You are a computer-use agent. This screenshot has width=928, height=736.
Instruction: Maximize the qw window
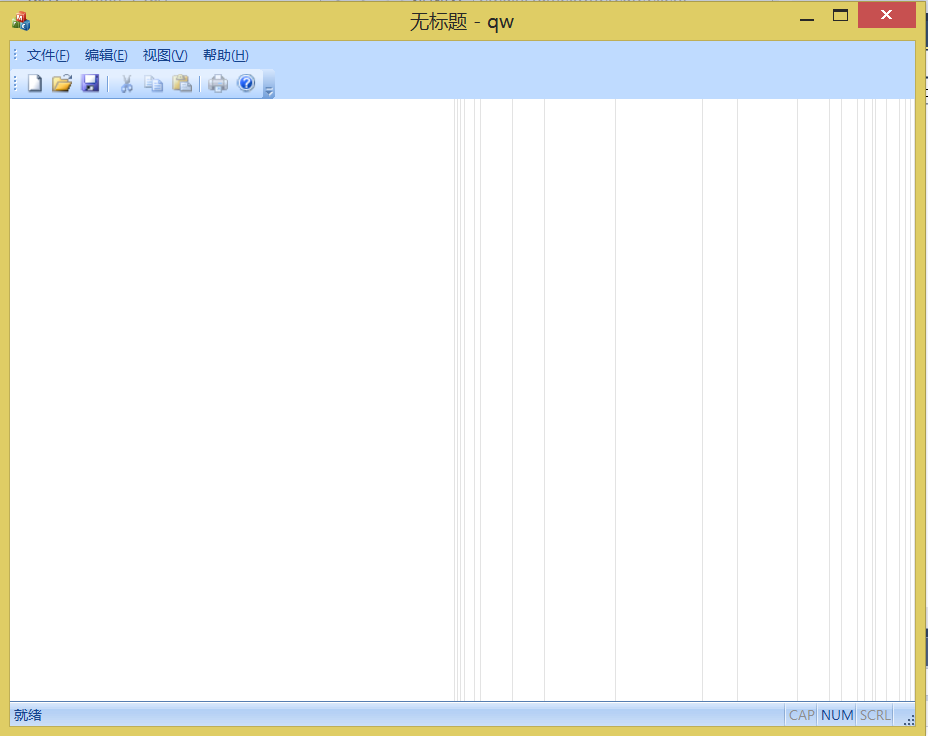click(840, 15)
